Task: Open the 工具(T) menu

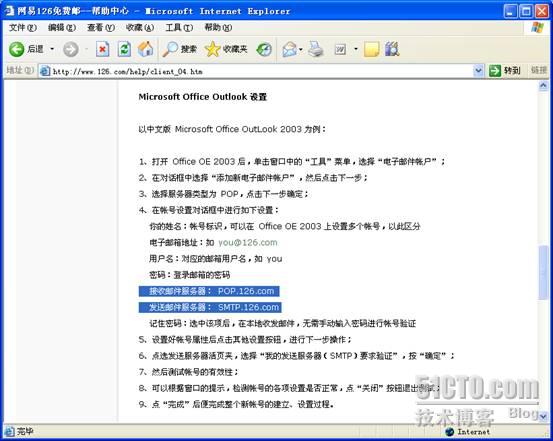Action: [179, 27]
